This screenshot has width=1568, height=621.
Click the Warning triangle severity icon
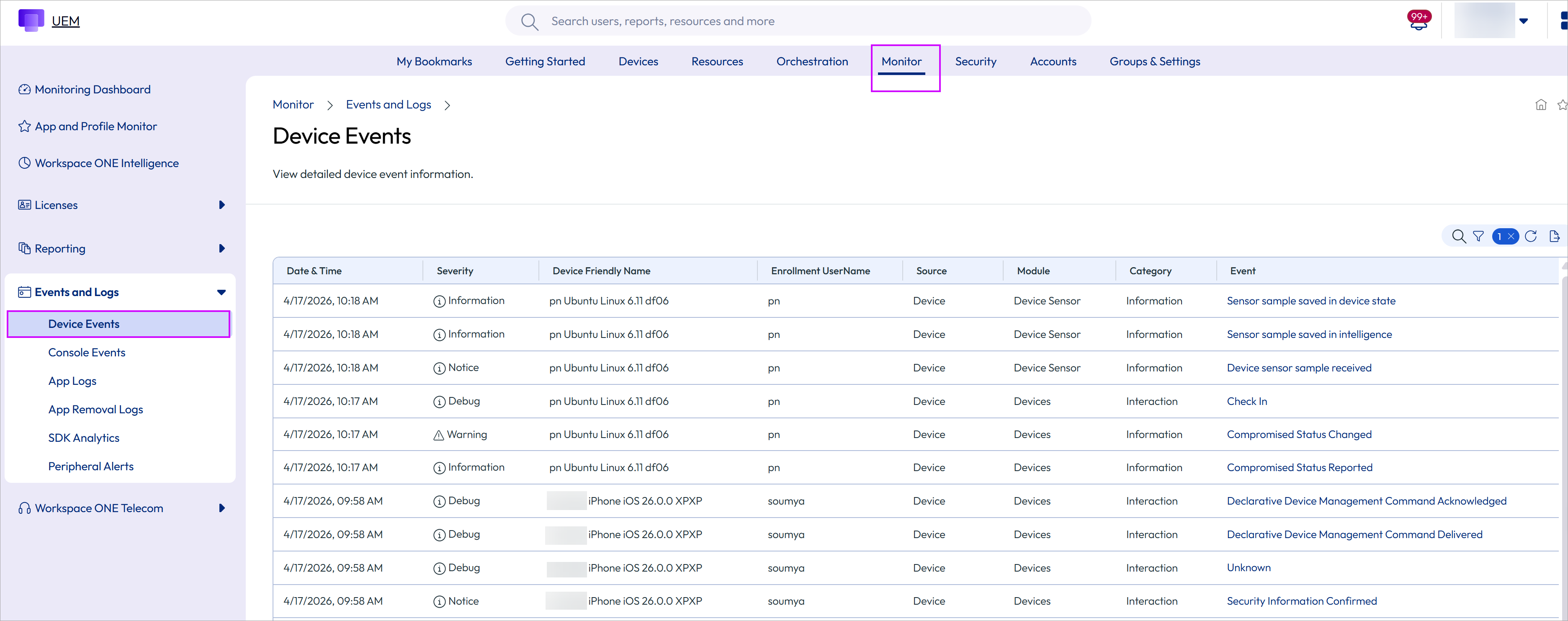pos(438,435)
